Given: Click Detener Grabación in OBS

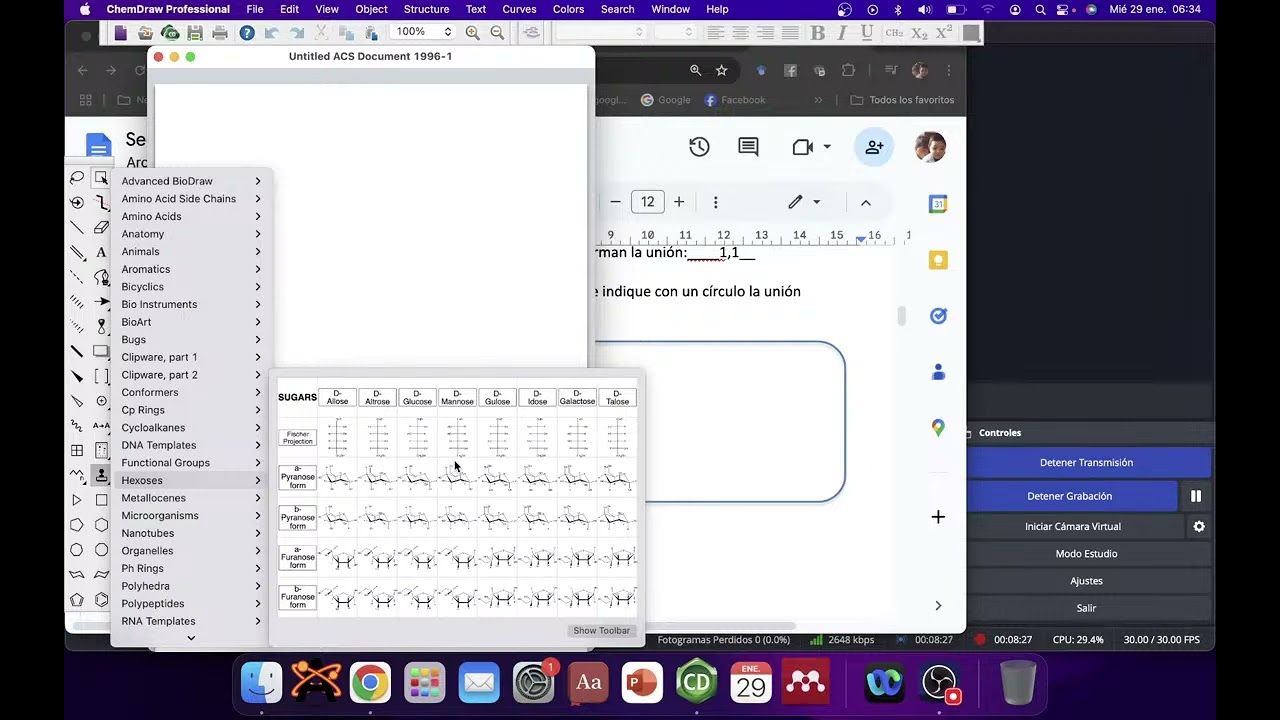Looking at the screenshot, I should pos(1072,496).
